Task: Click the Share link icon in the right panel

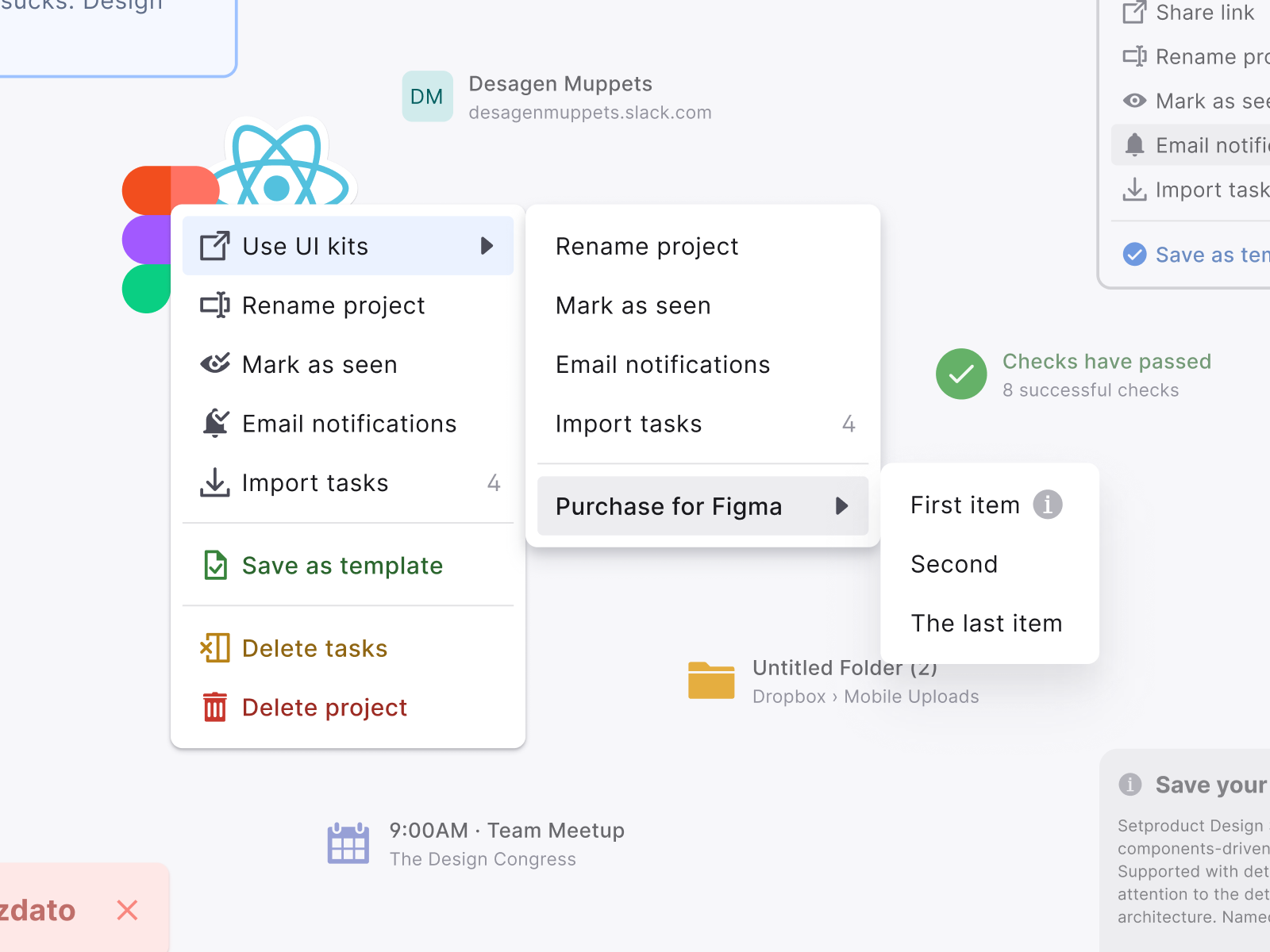Action: [x=1135, y=13]
